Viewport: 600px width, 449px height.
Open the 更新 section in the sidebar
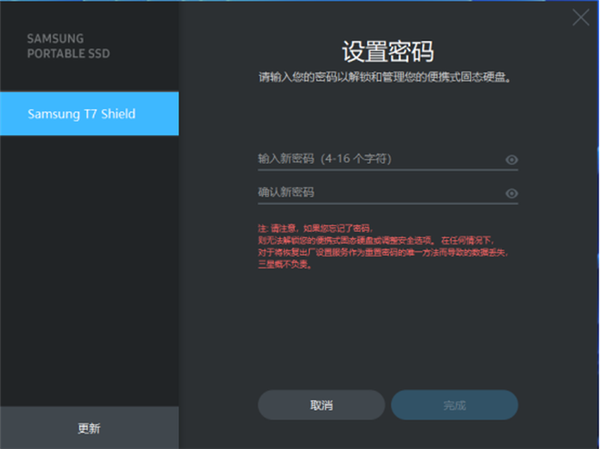tap(90, 428)
